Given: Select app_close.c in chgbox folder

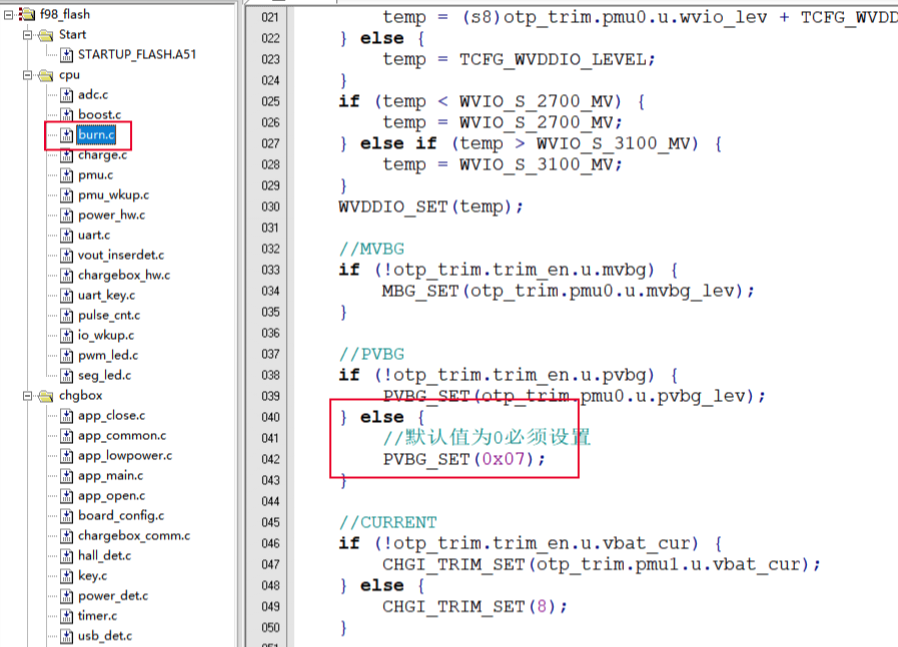Looking at the screenshot, I should pyautogui.click(x=112, y=416).
